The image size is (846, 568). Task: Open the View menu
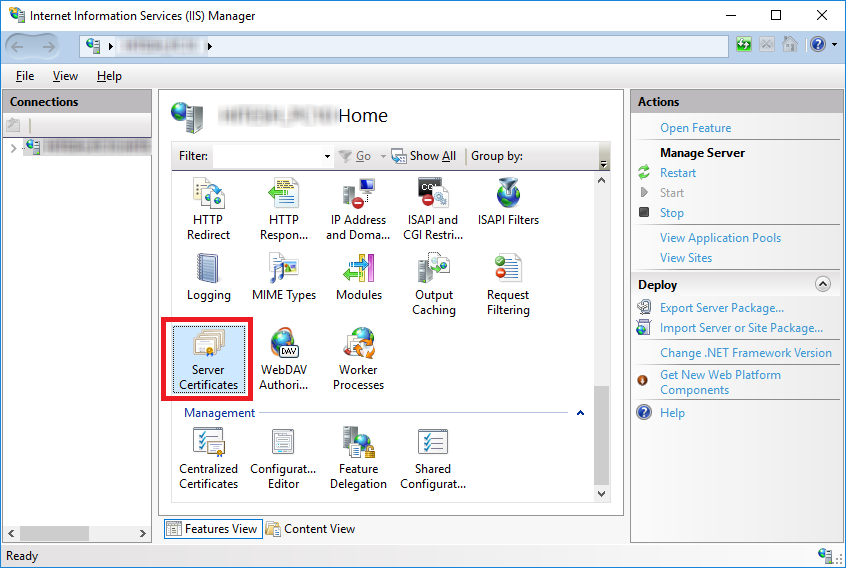click(65, 76)
